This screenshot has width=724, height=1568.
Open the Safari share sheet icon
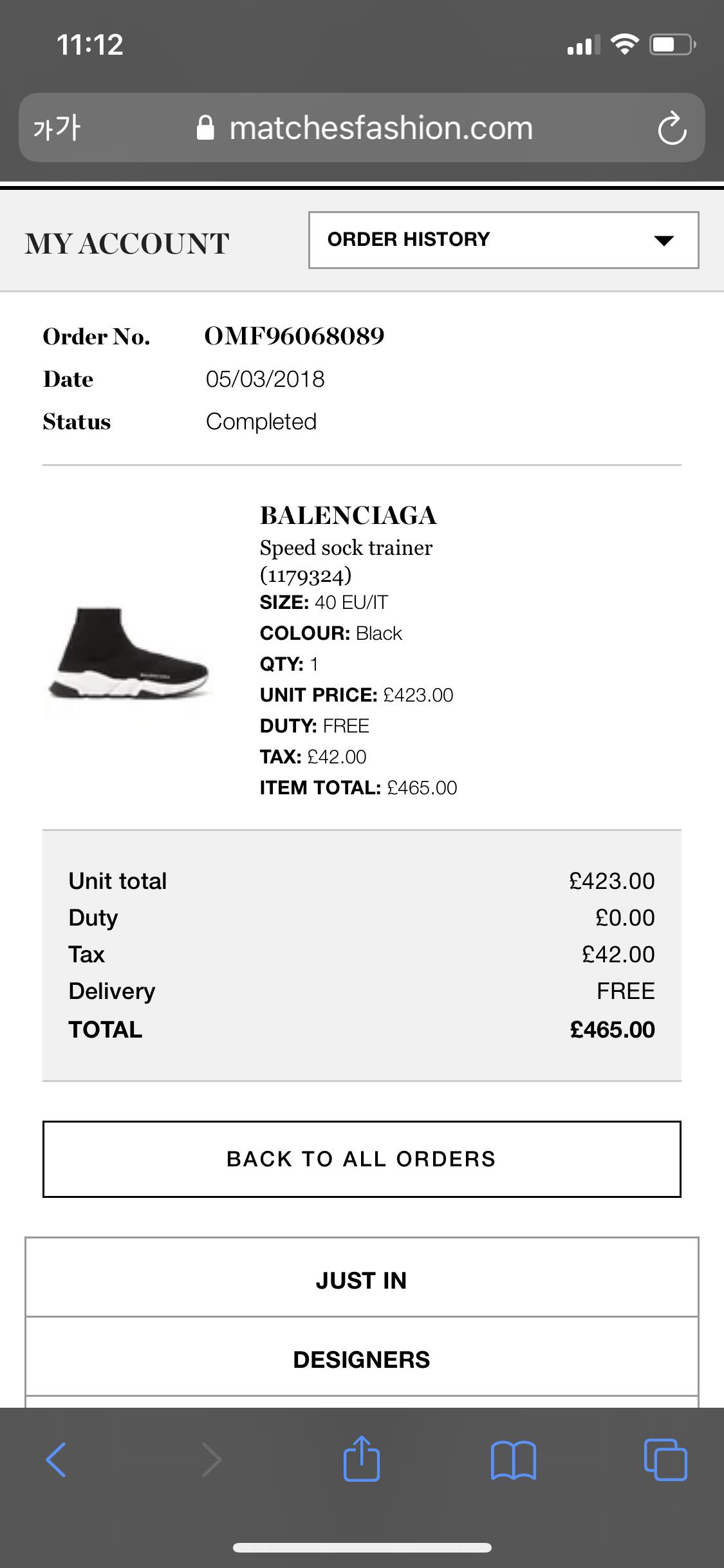click(361, 1458)
